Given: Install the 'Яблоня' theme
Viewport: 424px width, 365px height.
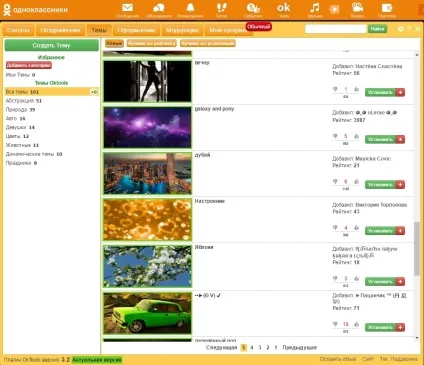Looking at the screenshot, I should (x=380, y=282).
